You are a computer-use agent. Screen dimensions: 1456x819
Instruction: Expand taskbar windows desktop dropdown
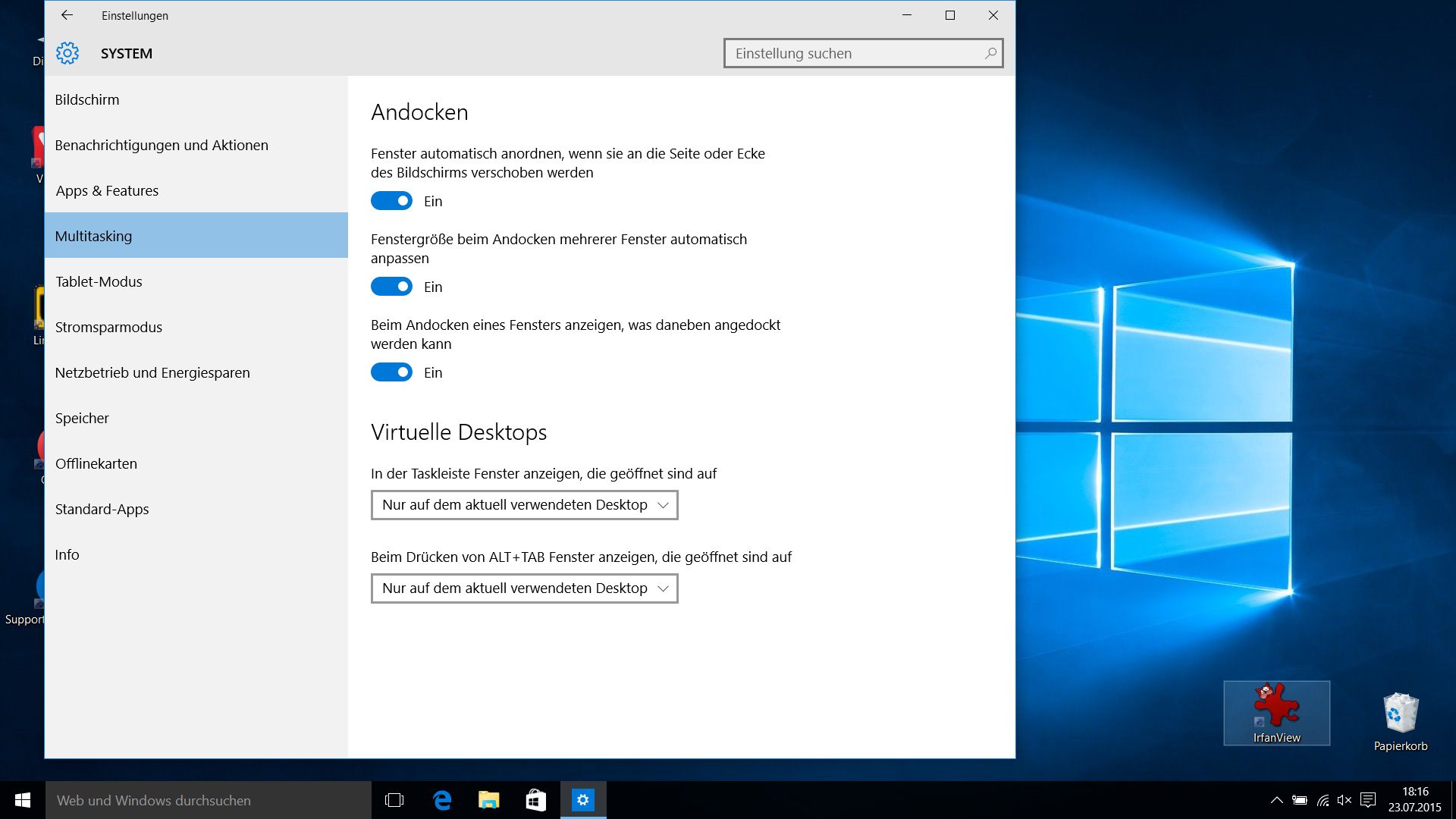tap(523, 504)
